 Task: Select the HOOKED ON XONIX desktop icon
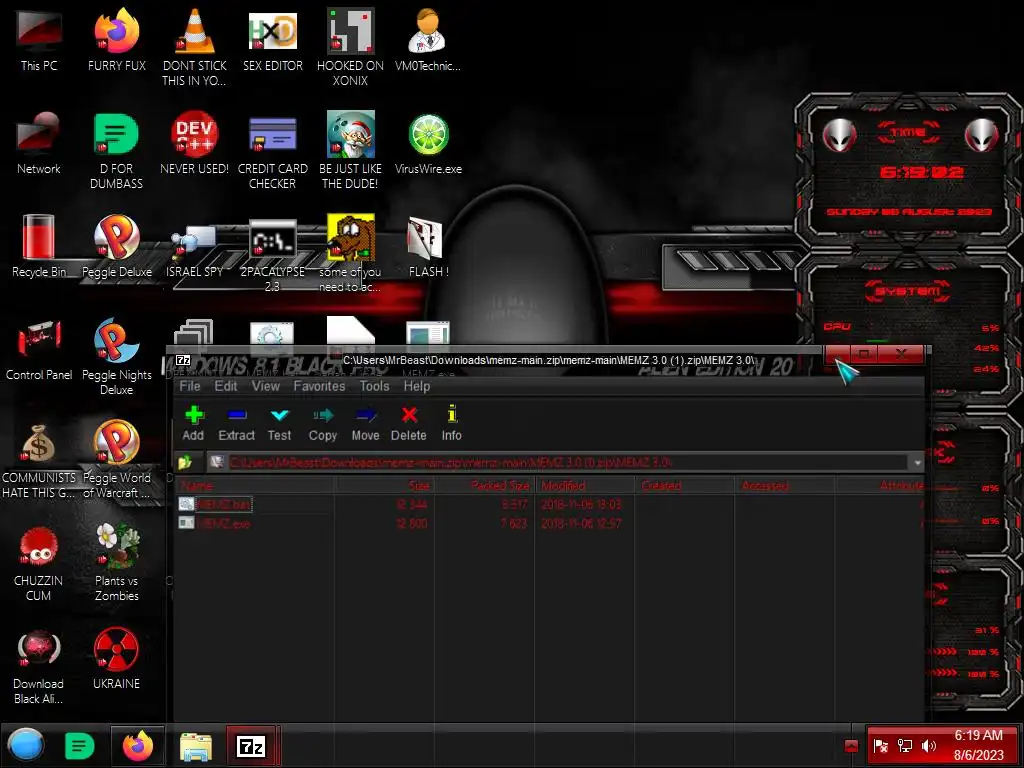click(350, 47)
